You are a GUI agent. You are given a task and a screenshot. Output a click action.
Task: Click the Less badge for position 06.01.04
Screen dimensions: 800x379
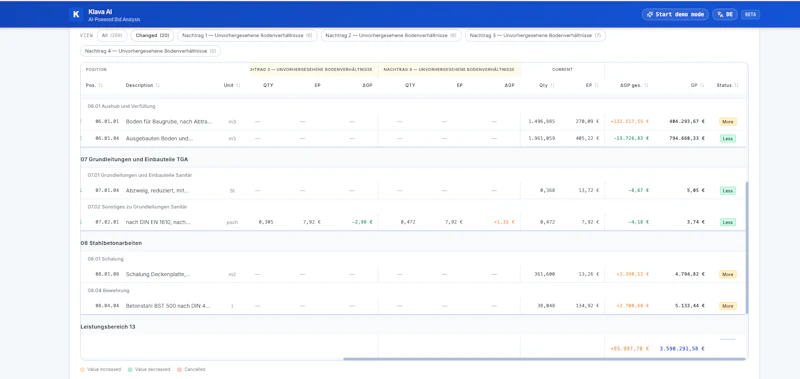[728, 138]
